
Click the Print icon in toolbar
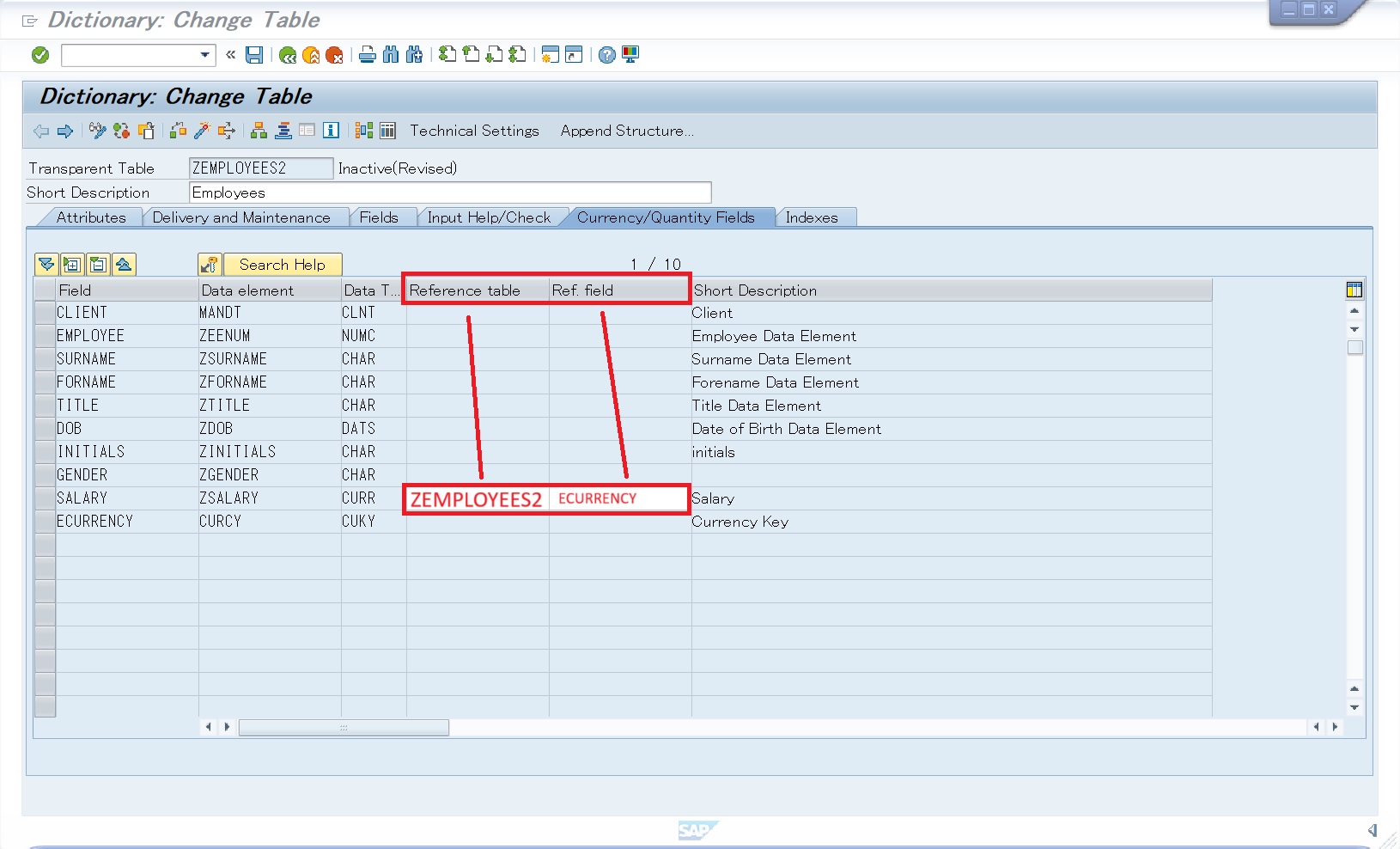coord(368,55)
